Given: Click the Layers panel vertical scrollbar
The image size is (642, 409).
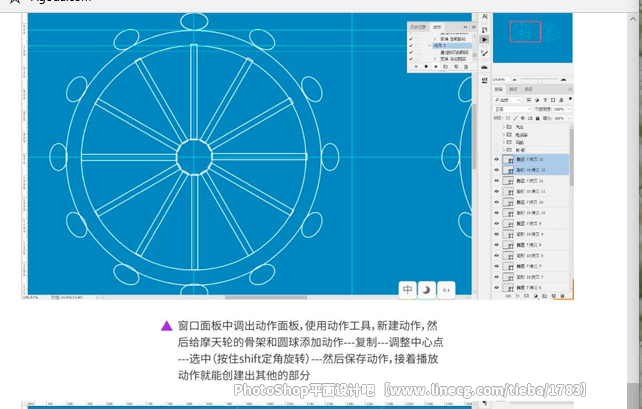Looking at the screenshot, I should click(x=572, y=158).
